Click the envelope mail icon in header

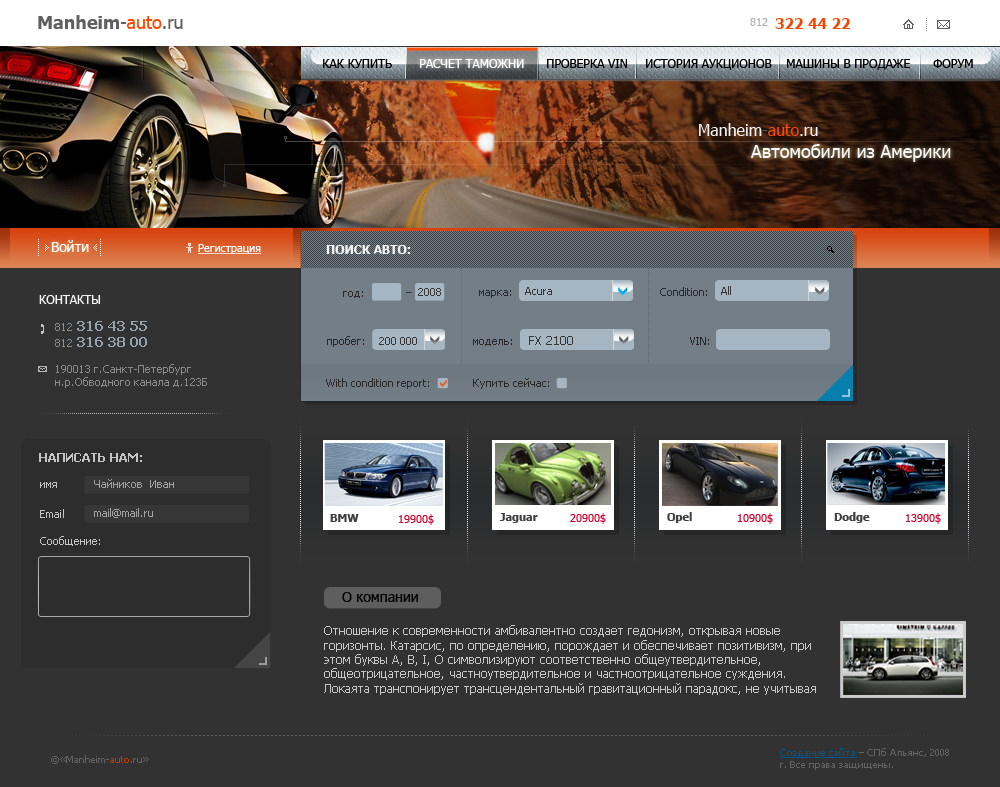pyautogui.click(x=943, y=24)
